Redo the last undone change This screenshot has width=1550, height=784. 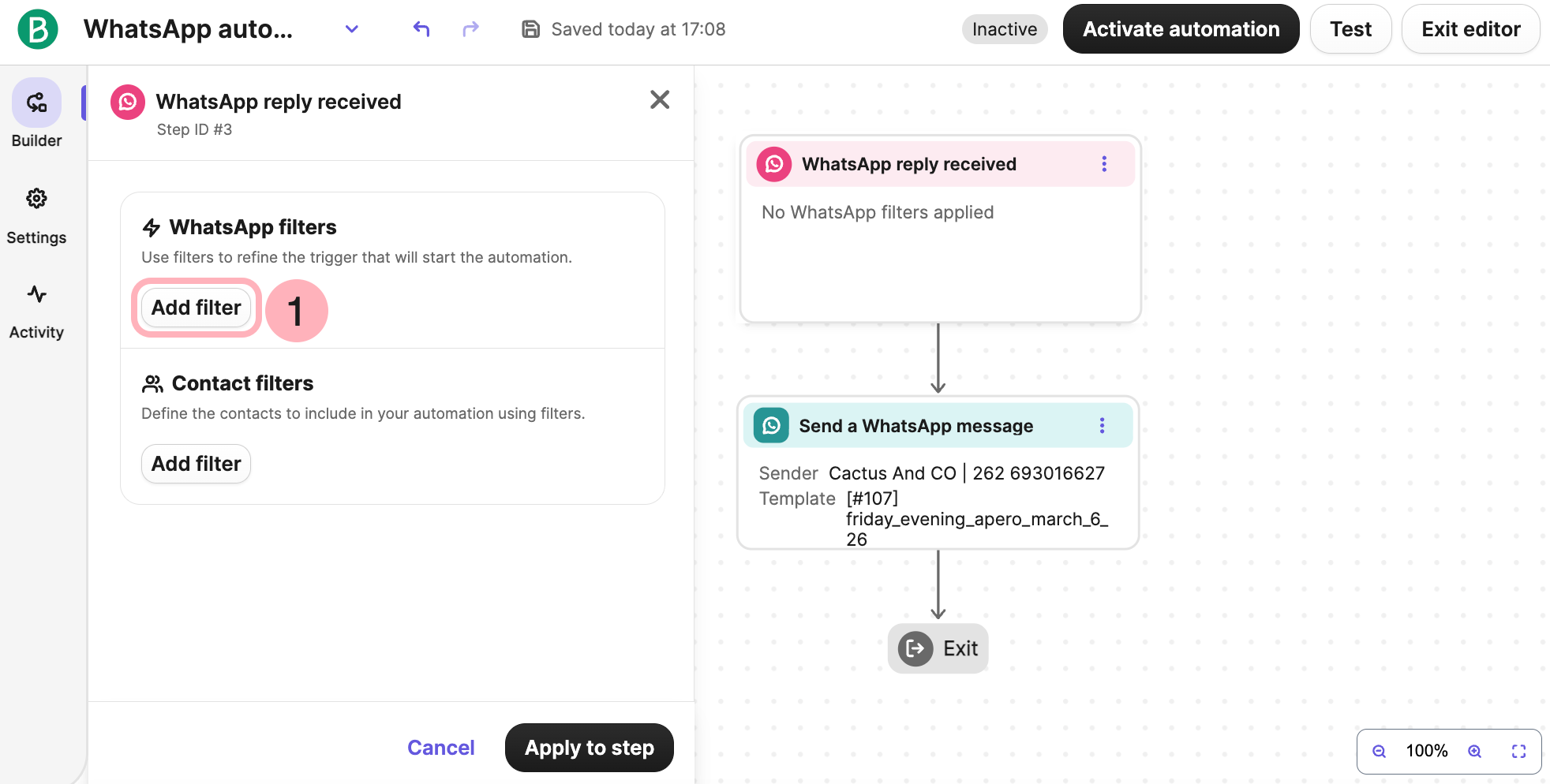pyautogui.click(x=470, y=30)
